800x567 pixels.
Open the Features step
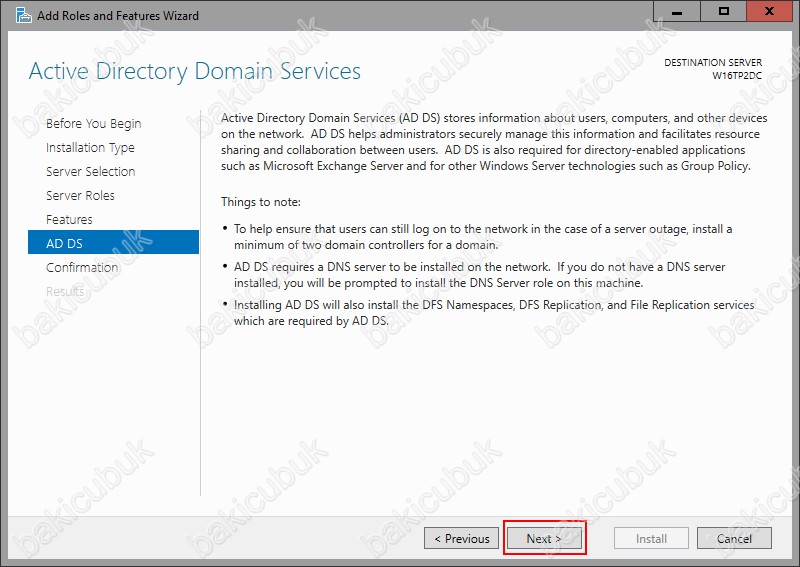[x=69, y=219]
